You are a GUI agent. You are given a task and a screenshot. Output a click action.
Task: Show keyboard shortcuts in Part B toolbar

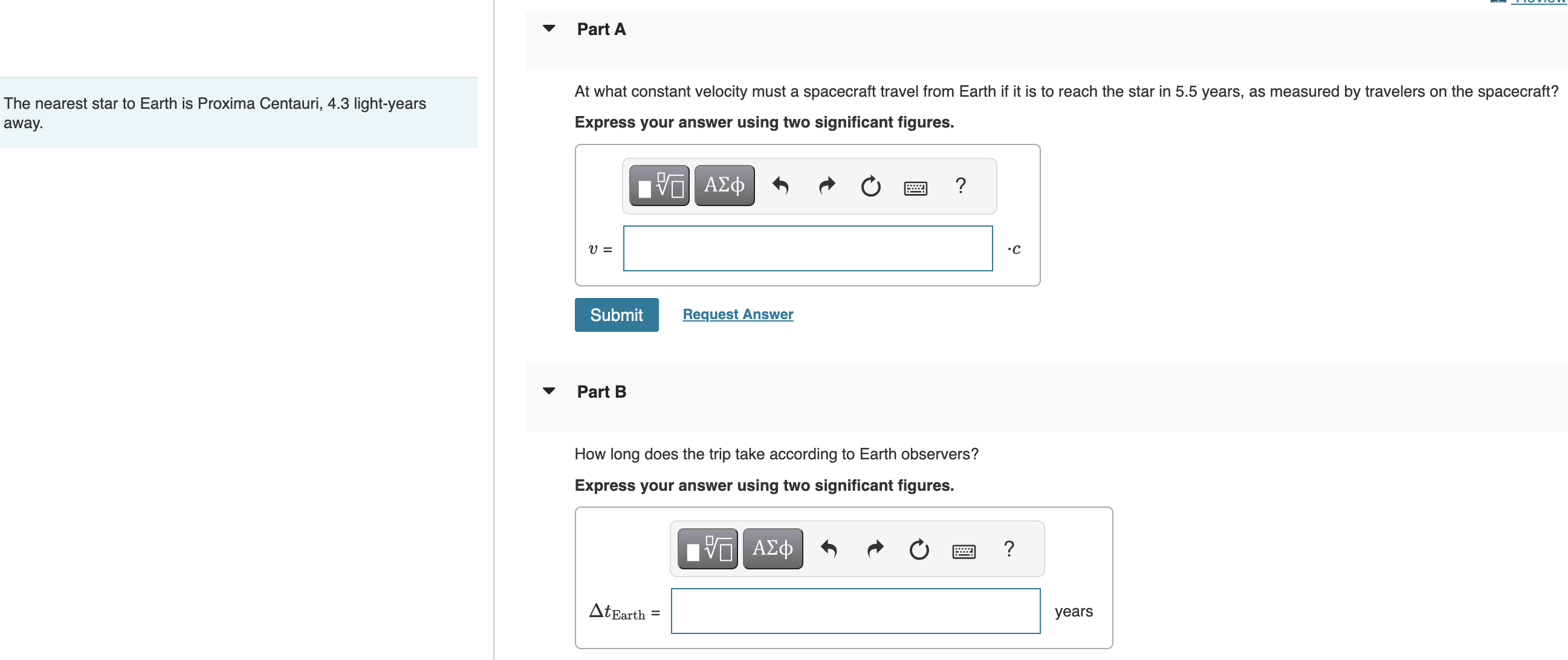point(964,551)
